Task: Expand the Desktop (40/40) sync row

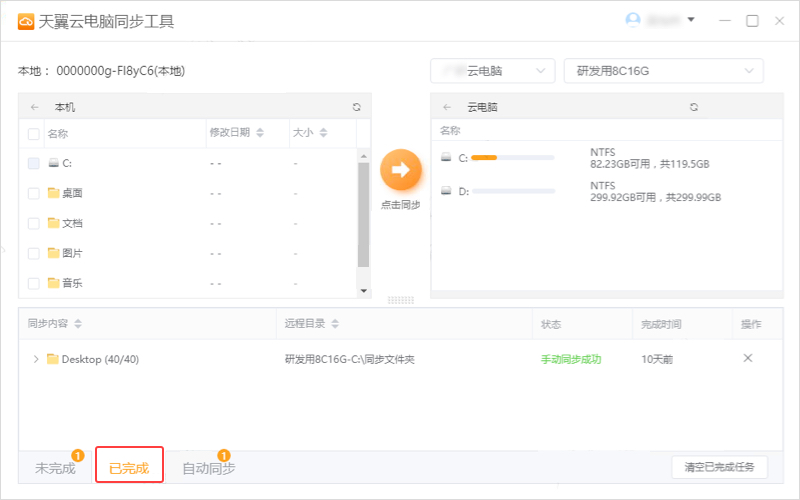Action: tap(36, 359)
